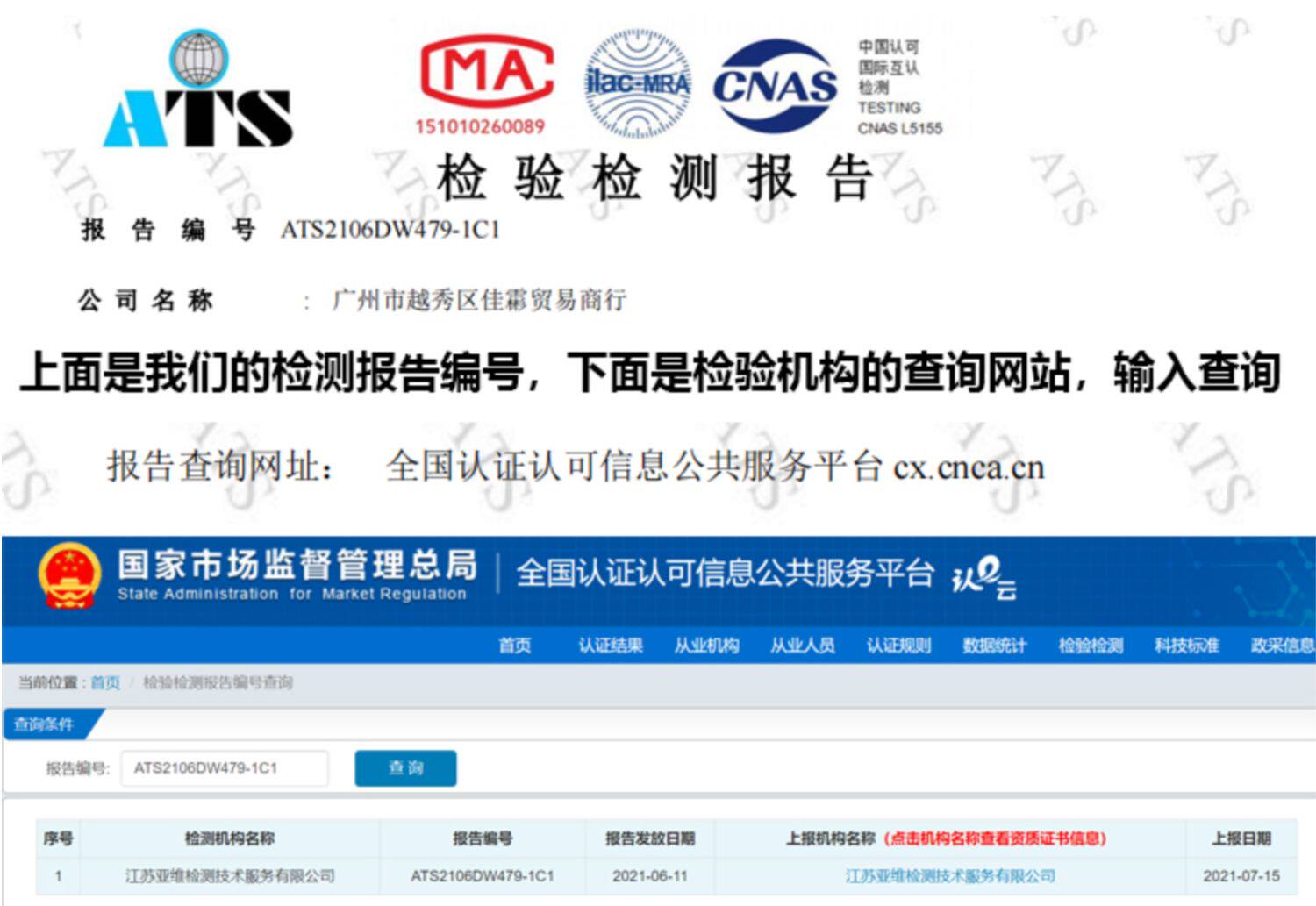Click the blue 查询 button
The image size is (1316, 906).
[405, 768]
